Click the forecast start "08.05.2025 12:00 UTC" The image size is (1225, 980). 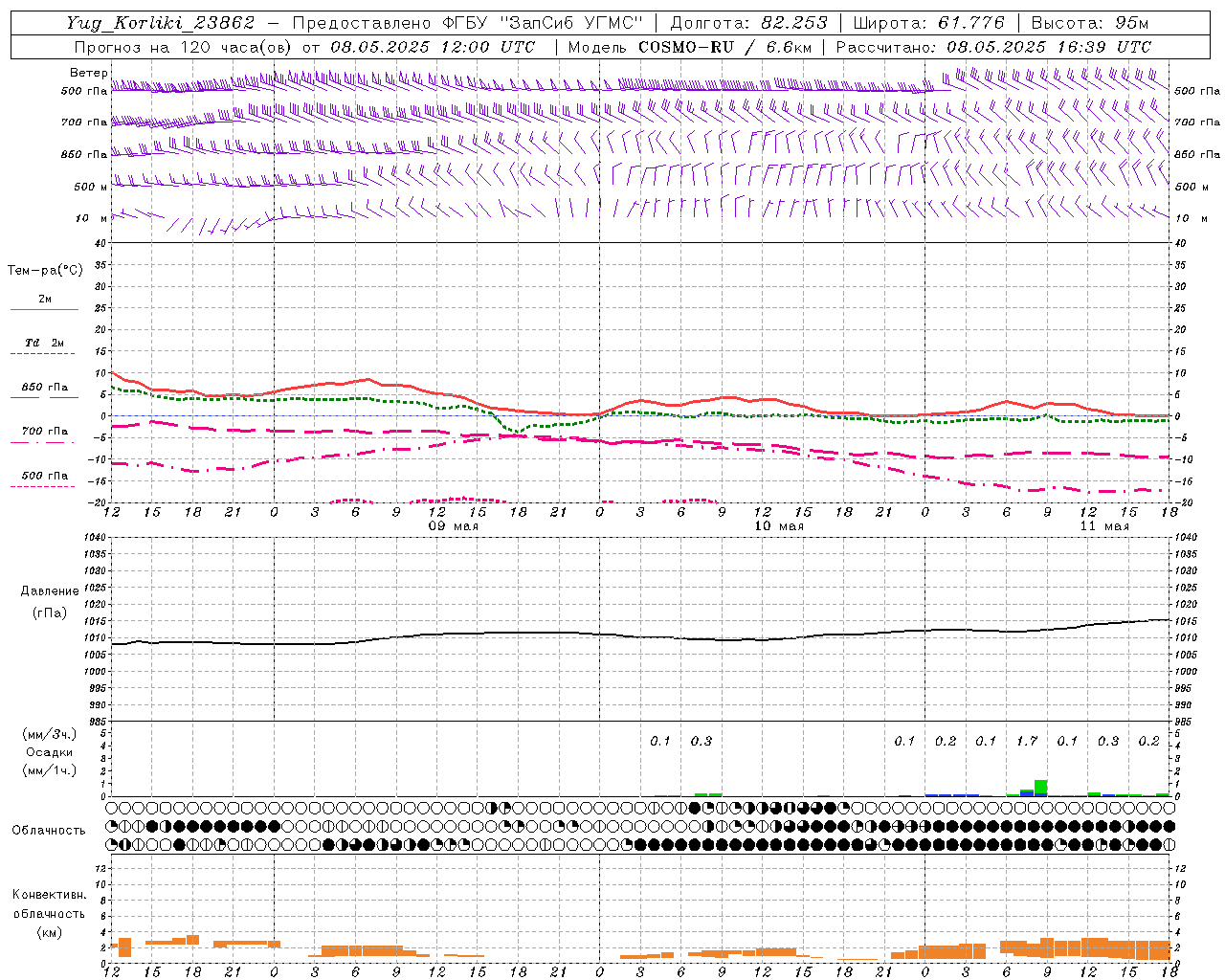click(x=433, y=46)
